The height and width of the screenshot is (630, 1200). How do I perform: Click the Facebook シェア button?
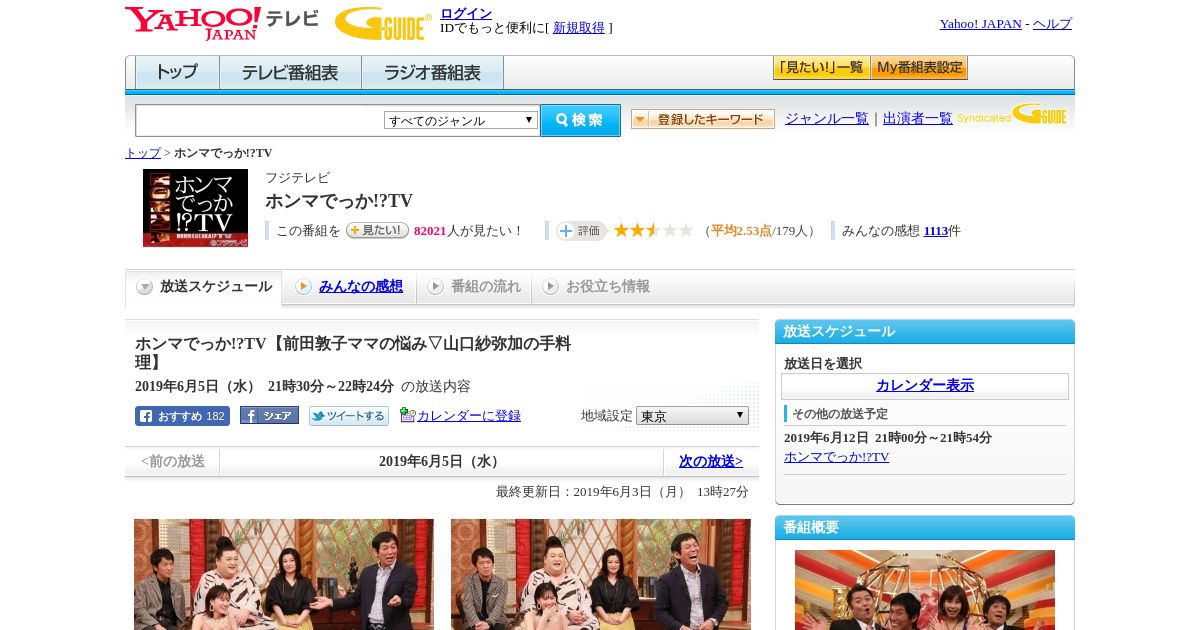269,416
